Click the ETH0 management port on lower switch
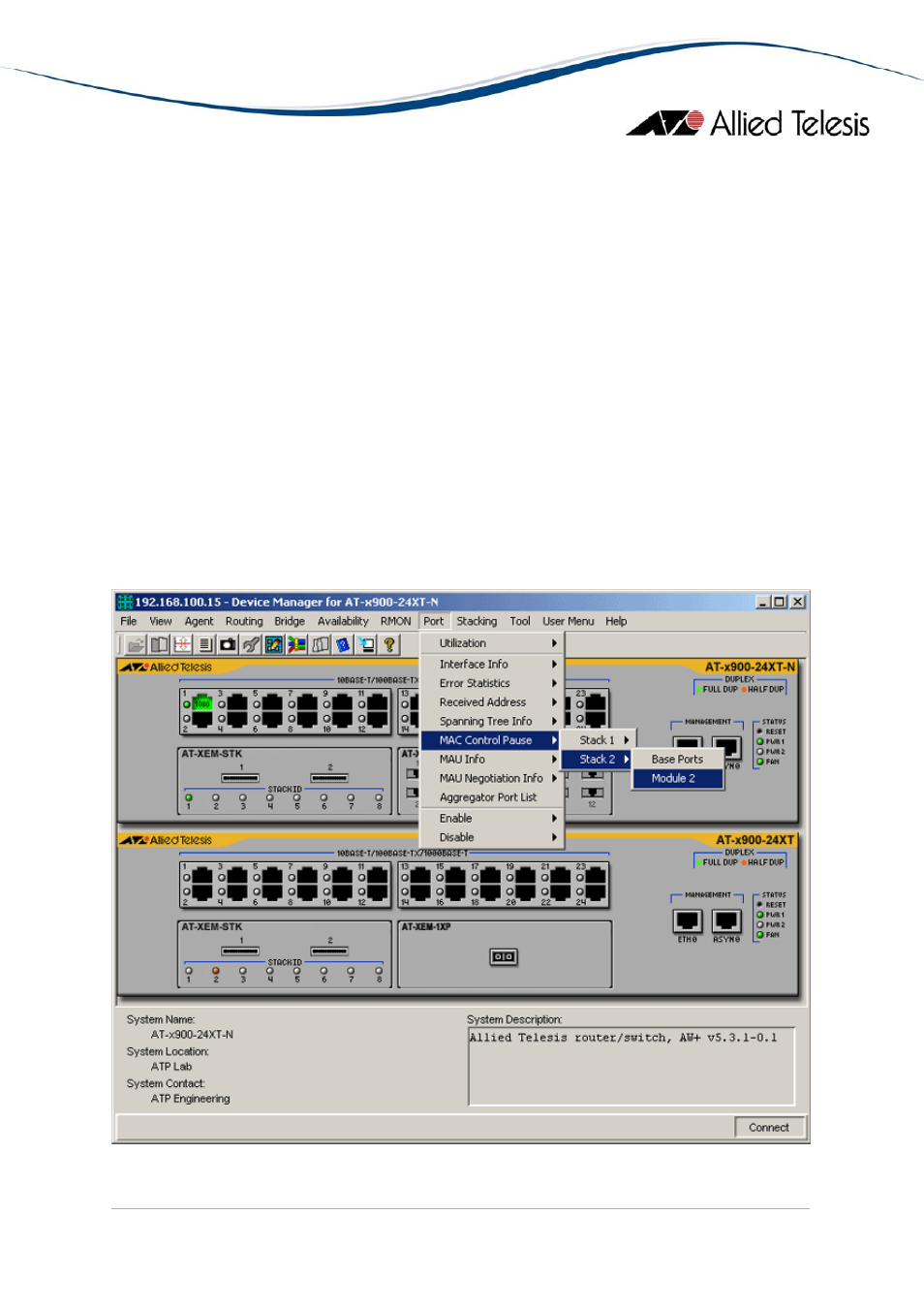924x1308 pixels. 688,920
